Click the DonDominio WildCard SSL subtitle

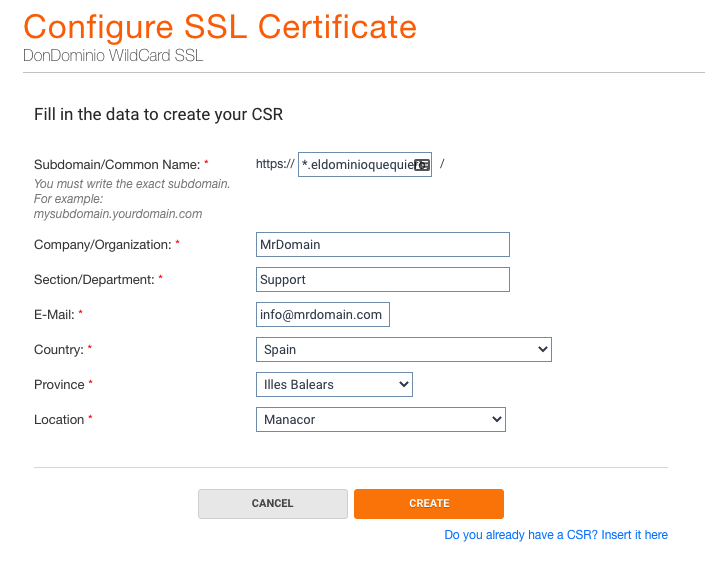(x=113, y=55)
